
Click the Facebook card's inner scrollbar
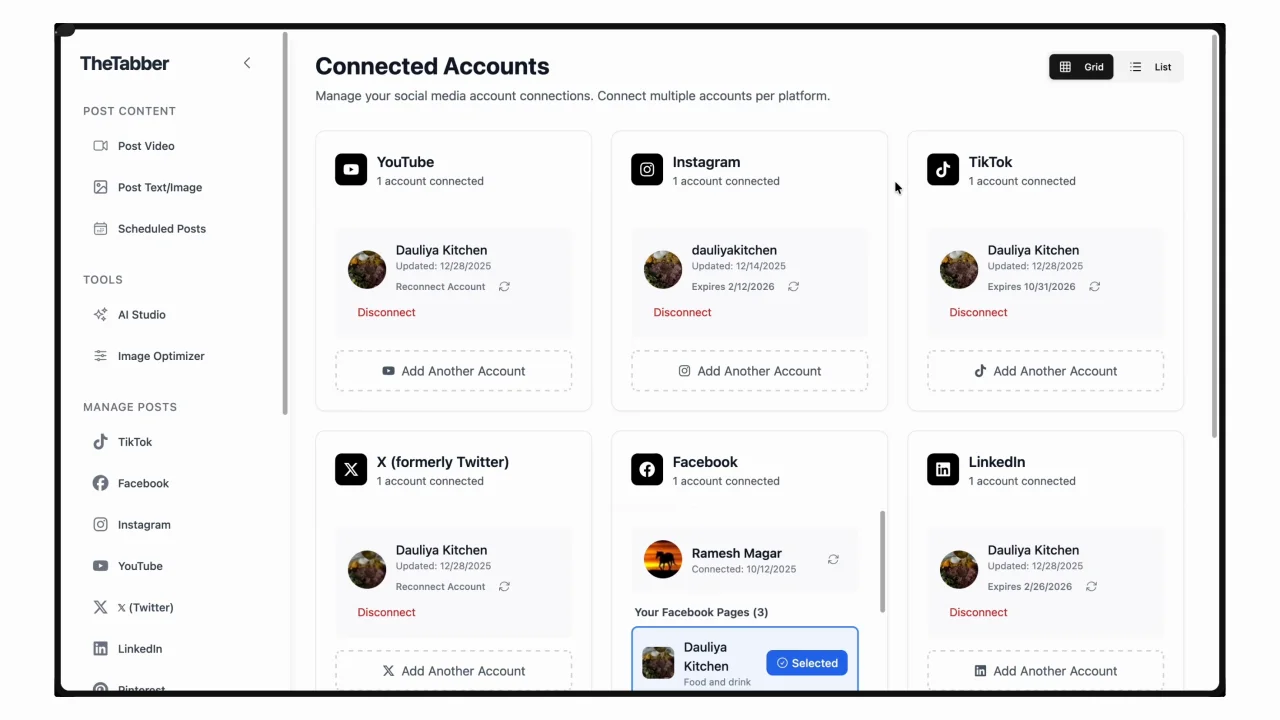point(882,561)
